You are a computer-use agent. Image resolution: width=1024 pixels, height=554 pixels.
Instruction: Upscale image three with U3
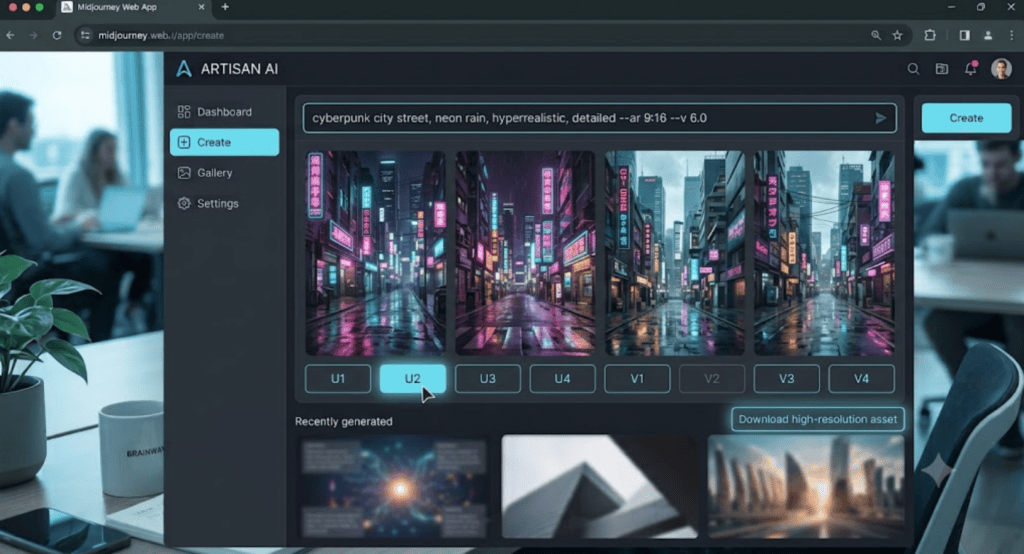[488, 379]
